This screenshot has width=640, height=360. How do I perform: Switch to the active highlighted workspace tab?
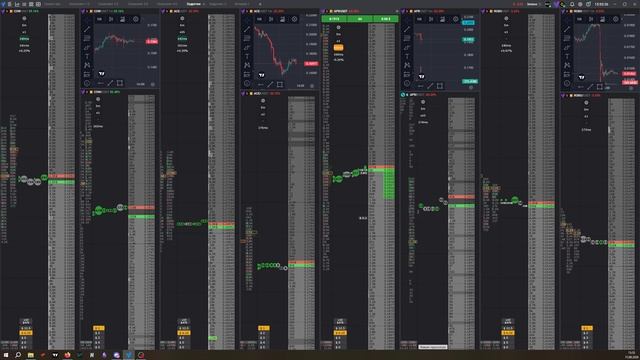[x=194, y=4]
